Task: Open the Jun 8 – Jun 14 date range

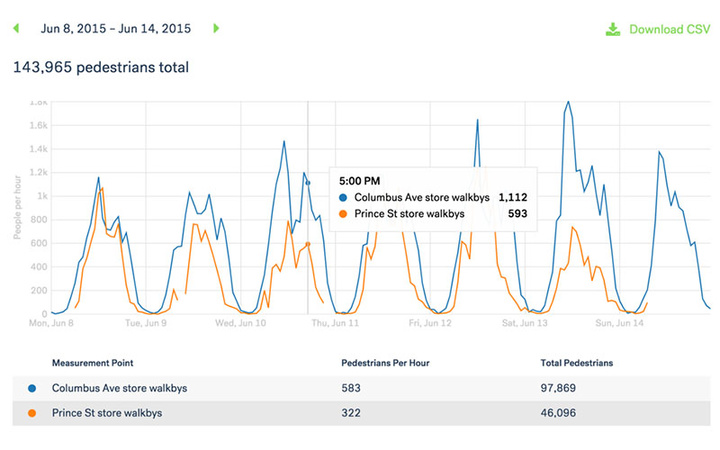Action: click(115, 29)
